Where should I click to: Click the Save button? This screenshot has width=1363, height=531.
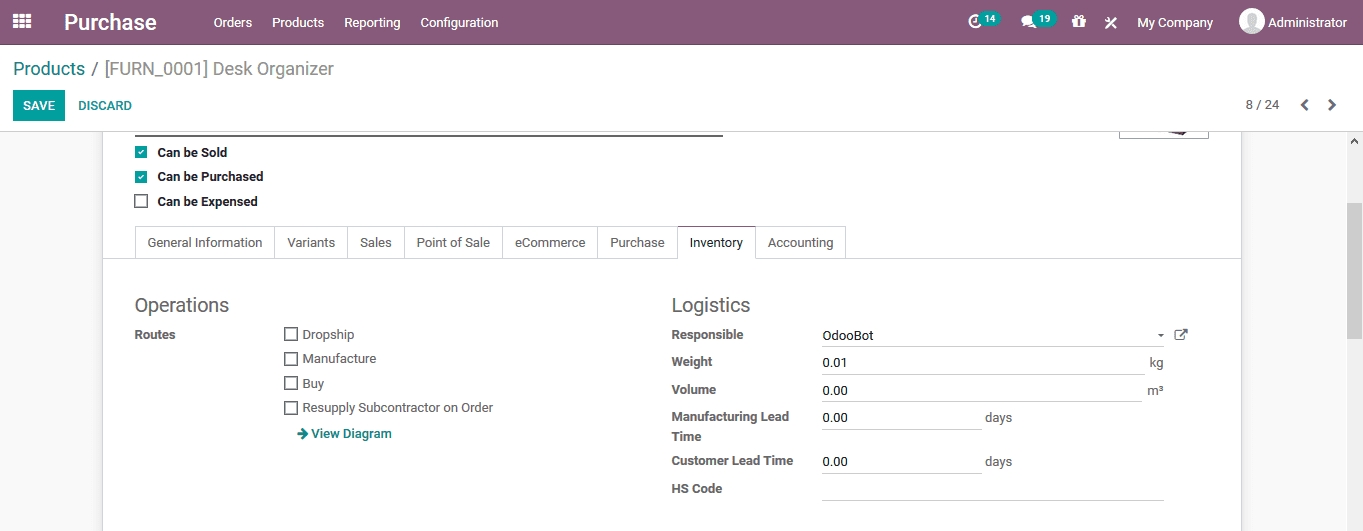tap(39, 106)
